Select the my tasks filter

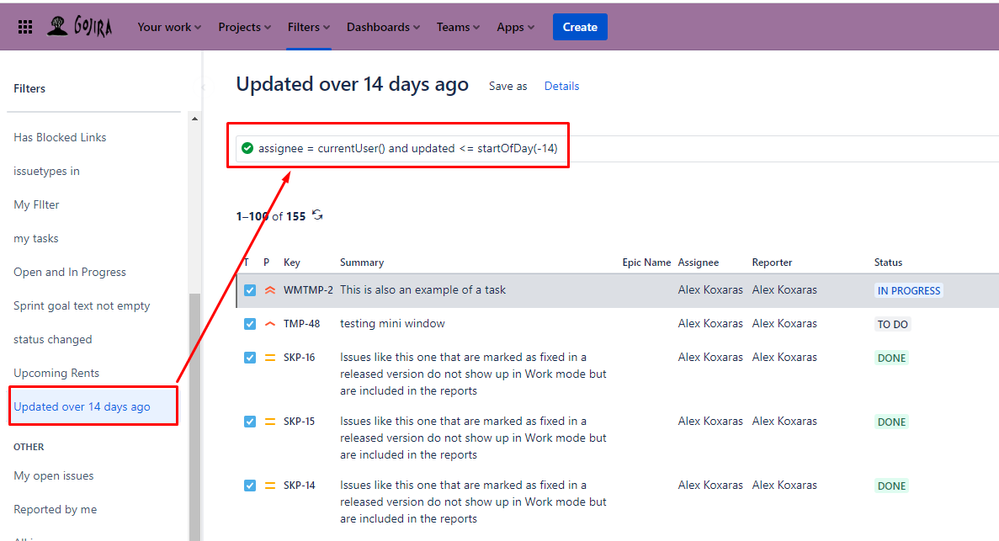[x=36, y=238]
